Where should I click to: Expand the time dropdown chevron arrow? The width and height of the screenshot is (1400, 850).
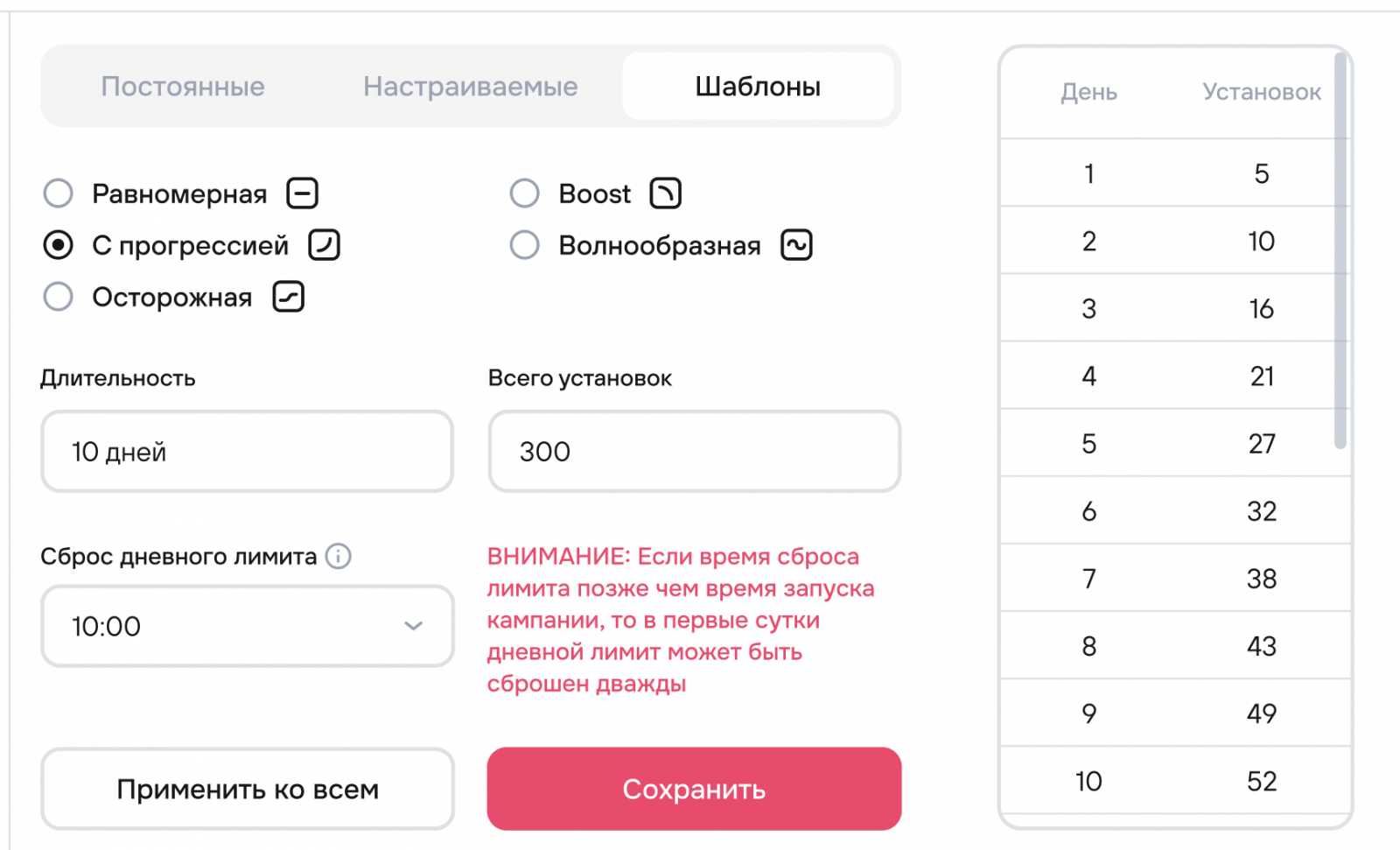click(x=414, y=626)
